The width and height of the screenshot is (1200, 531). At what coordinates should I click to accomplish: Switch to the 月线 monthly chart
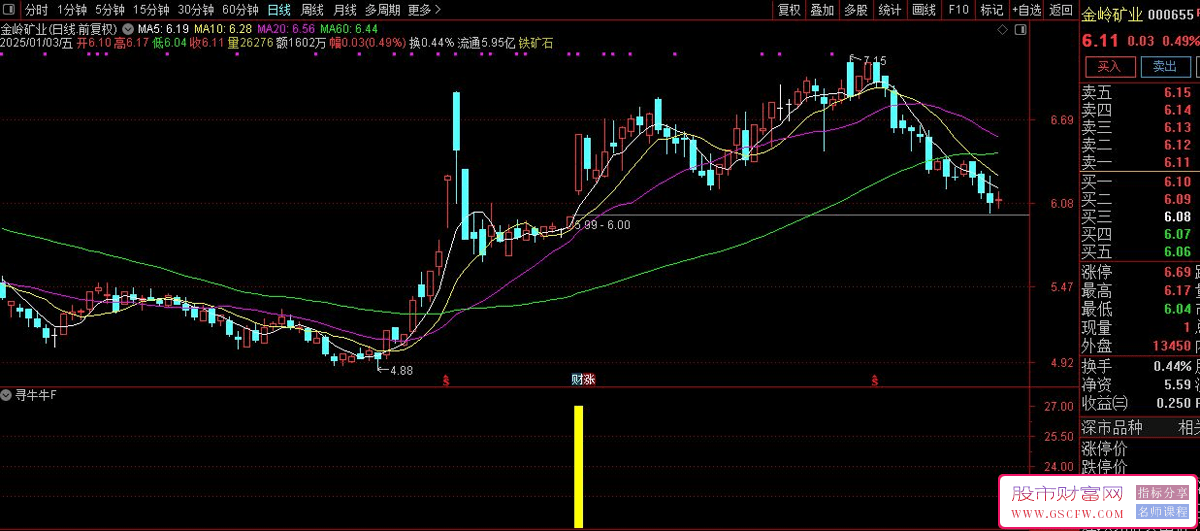344,10
